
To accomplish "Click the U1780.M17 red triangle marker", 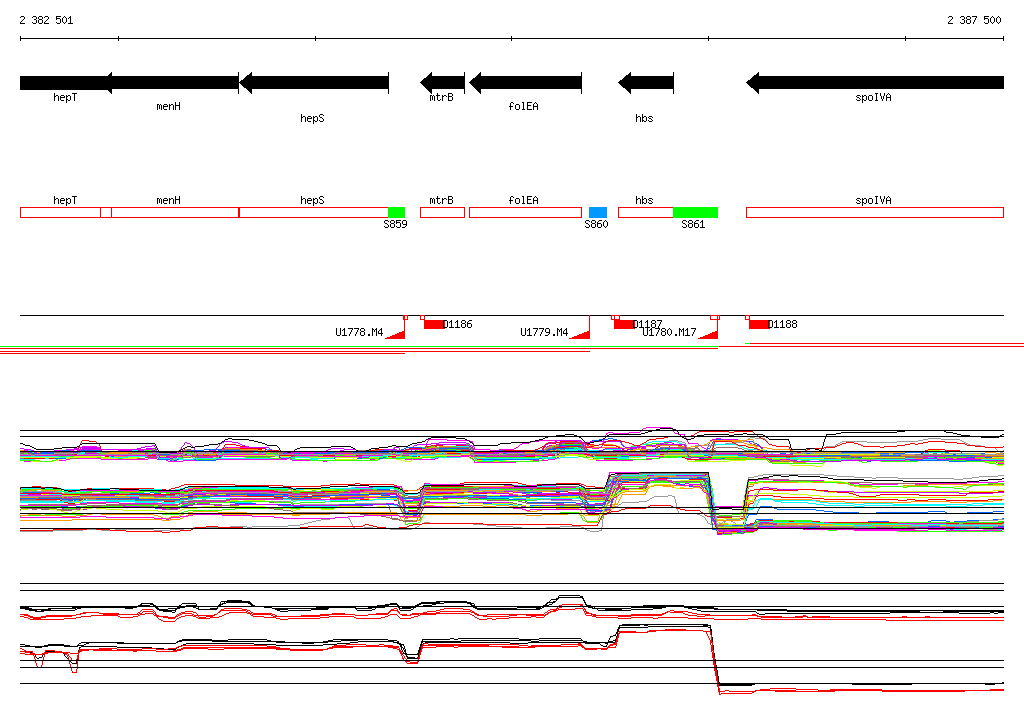I will [x=711, y=334].
